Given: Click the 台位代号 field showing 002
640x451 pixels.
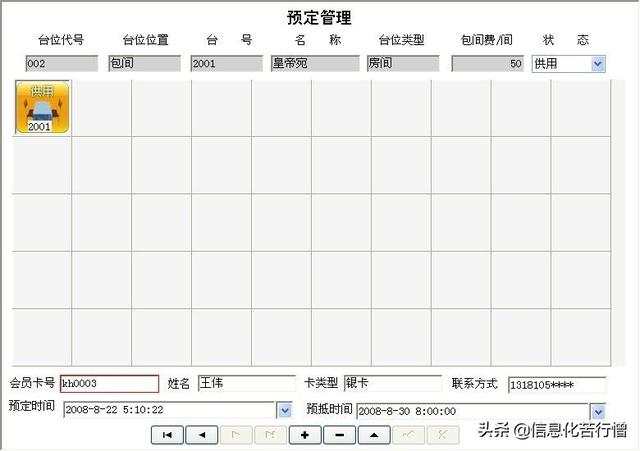Looking at the screenshot, I should pos(61,64).
